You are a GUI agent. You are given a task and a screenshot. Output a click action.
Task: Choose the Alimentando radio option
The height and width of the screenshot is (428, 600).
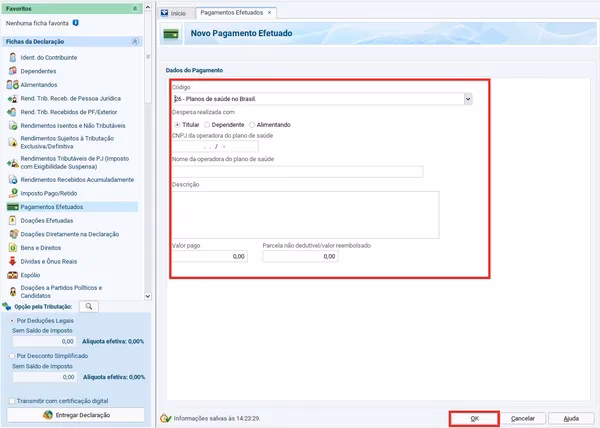pos(253,124)
